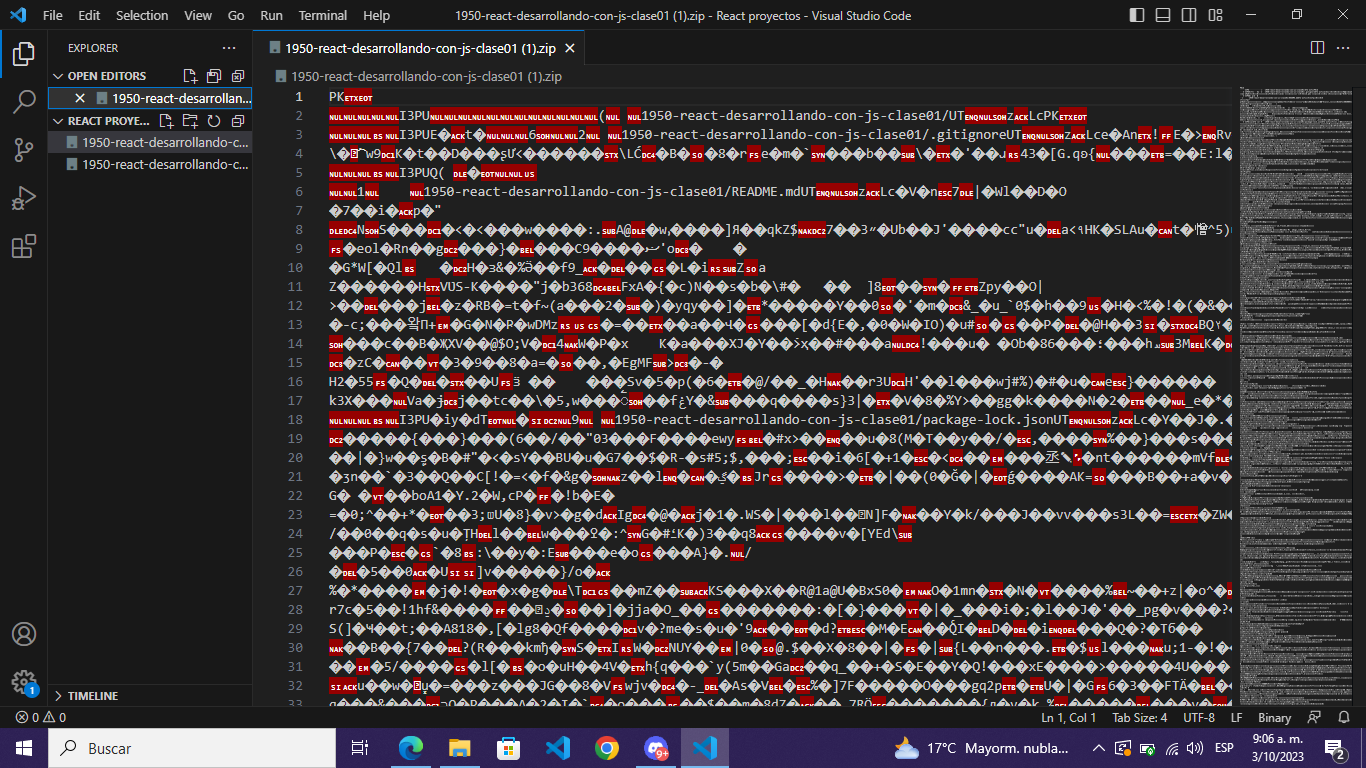This screenshot has height=768, width=1366.
Task: Toggle Panel layout icon in title bar
Action: tap(1163, 15)
